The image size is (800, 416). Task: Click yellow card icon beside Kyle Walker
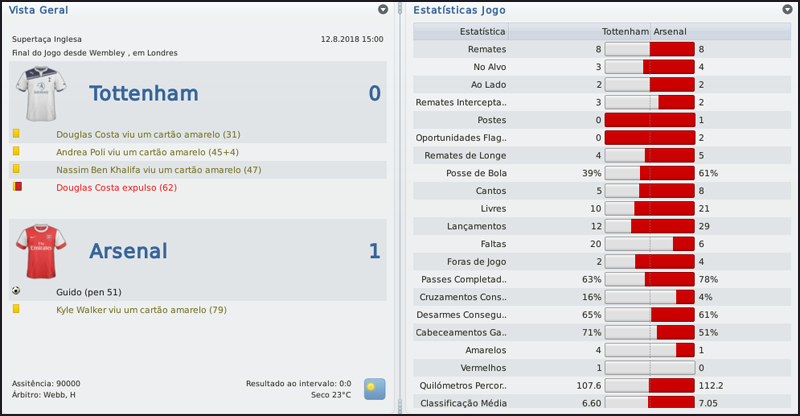click(16, 310)
